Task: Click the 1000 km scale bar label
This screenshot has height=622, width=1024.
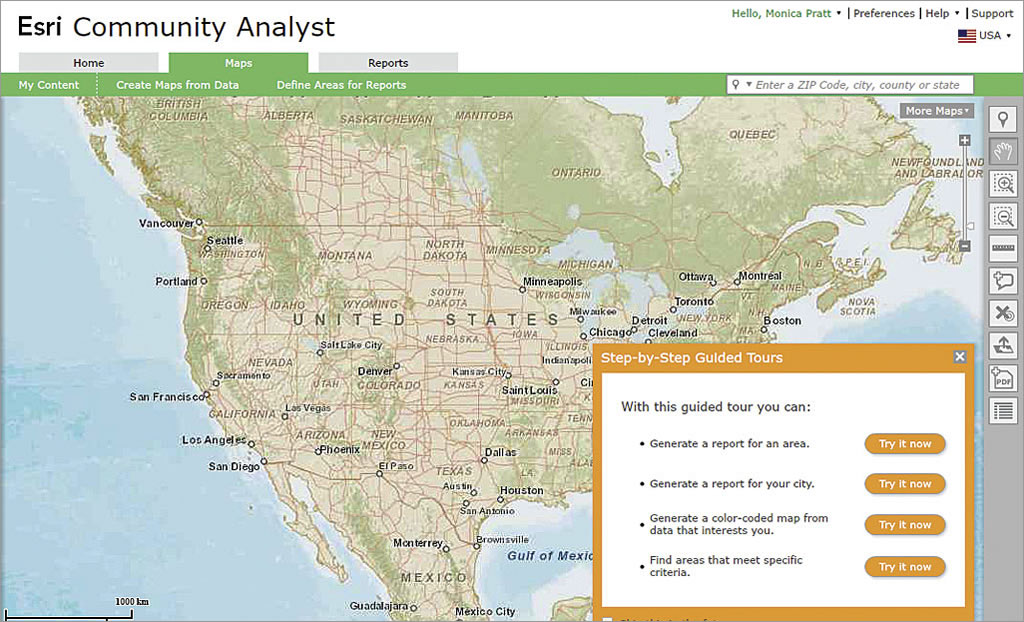Action: click(133, 601)
